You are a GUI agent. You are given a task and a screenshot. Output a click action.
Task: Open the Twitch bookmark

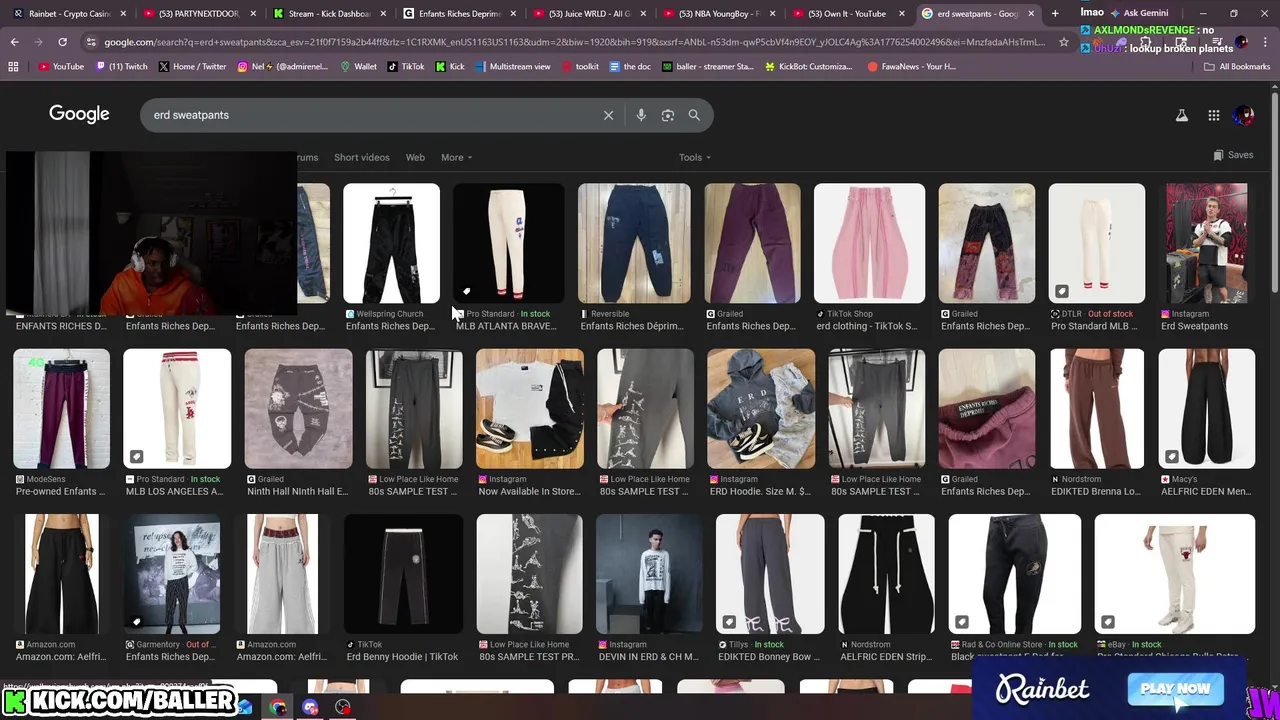[x=121, y=66]
